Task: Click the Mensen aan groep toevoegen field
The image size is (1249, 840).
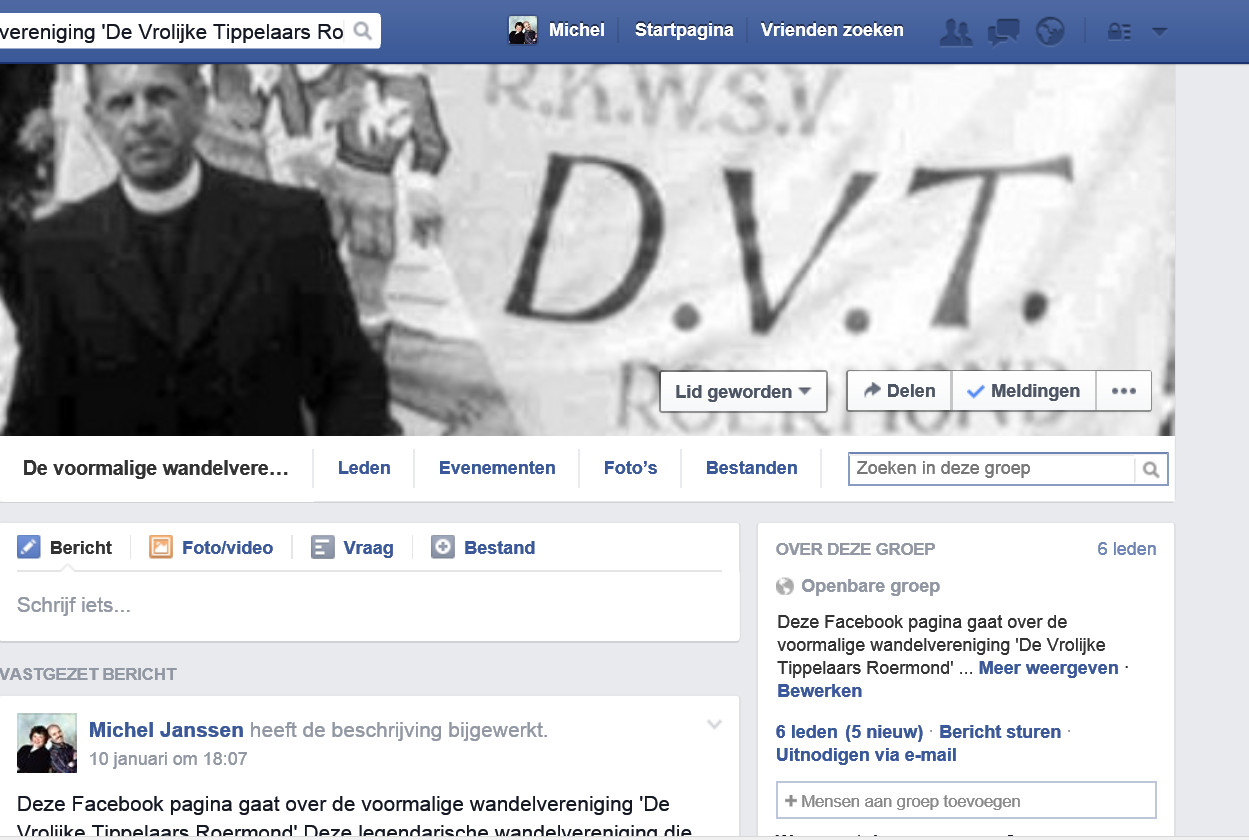Action: [967, 801]
